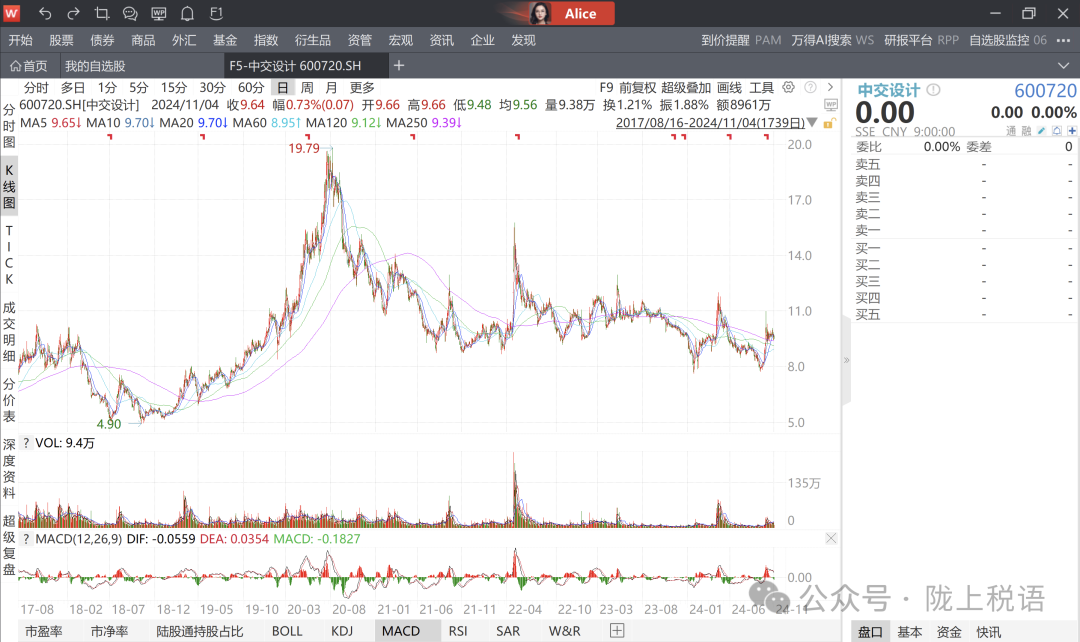Image resolution: width=1080 pixels, height=642 pixels.
Task: Open the 工具 tools menu
Action: [x=762, y=87]
